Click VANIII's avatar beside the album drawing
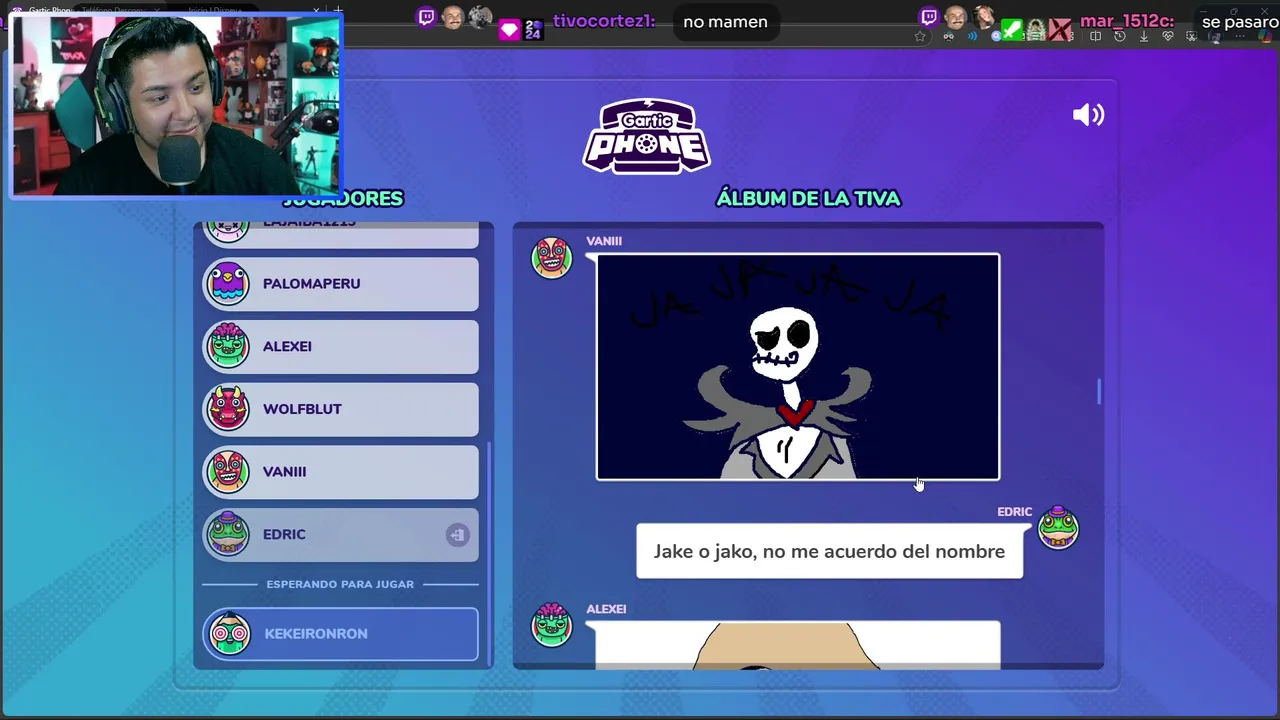The height and width of the screenshot is (720, 1280). pos(552,258)
